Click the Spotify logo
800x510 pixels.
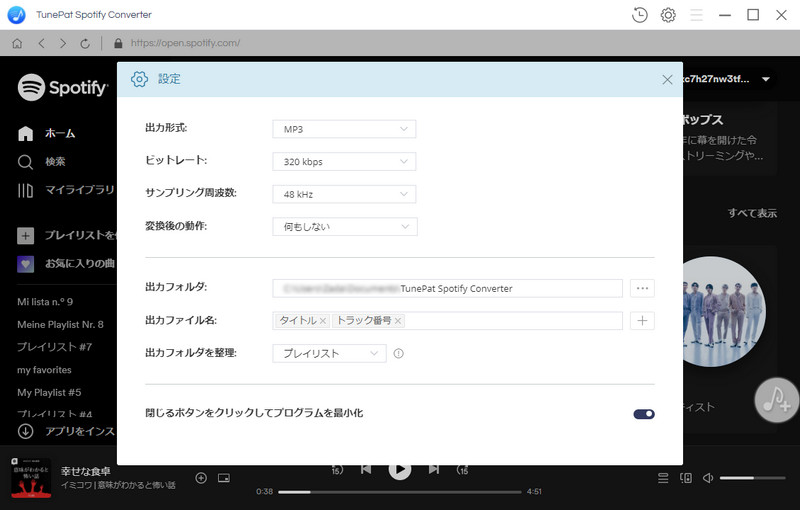[63, 87]
